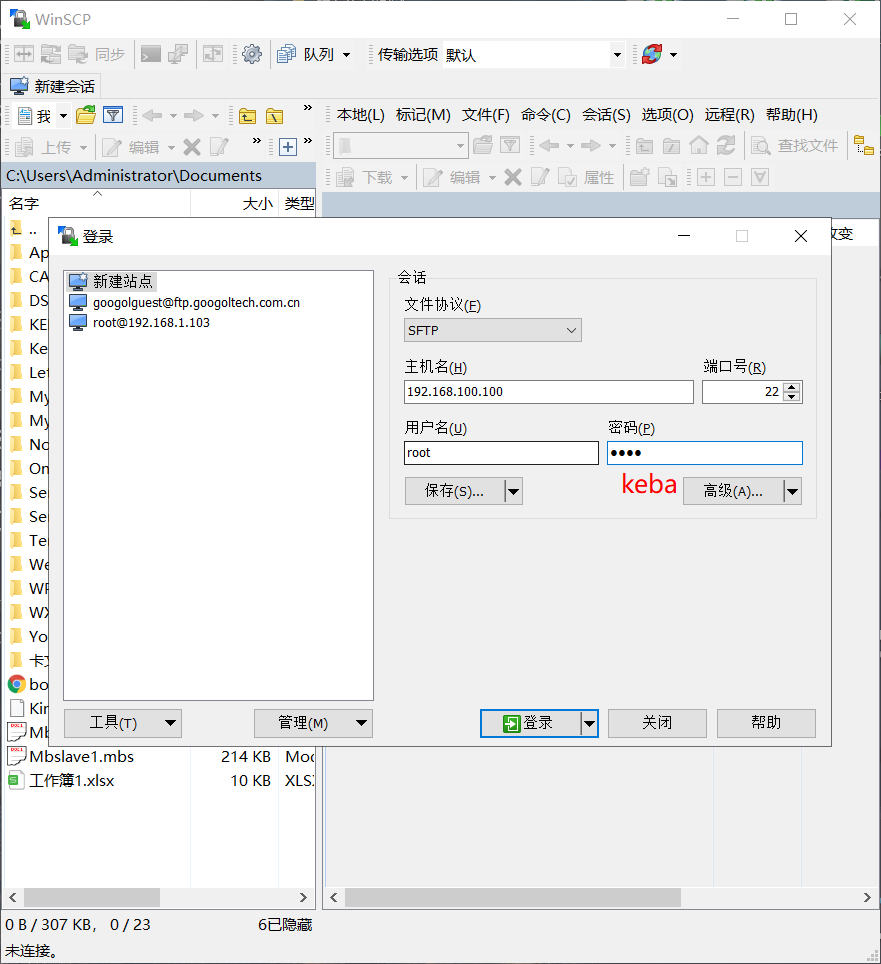This screenshot has height=964, width=881.
Task: Click the Login (登录) button
Action: coord(531,724)
